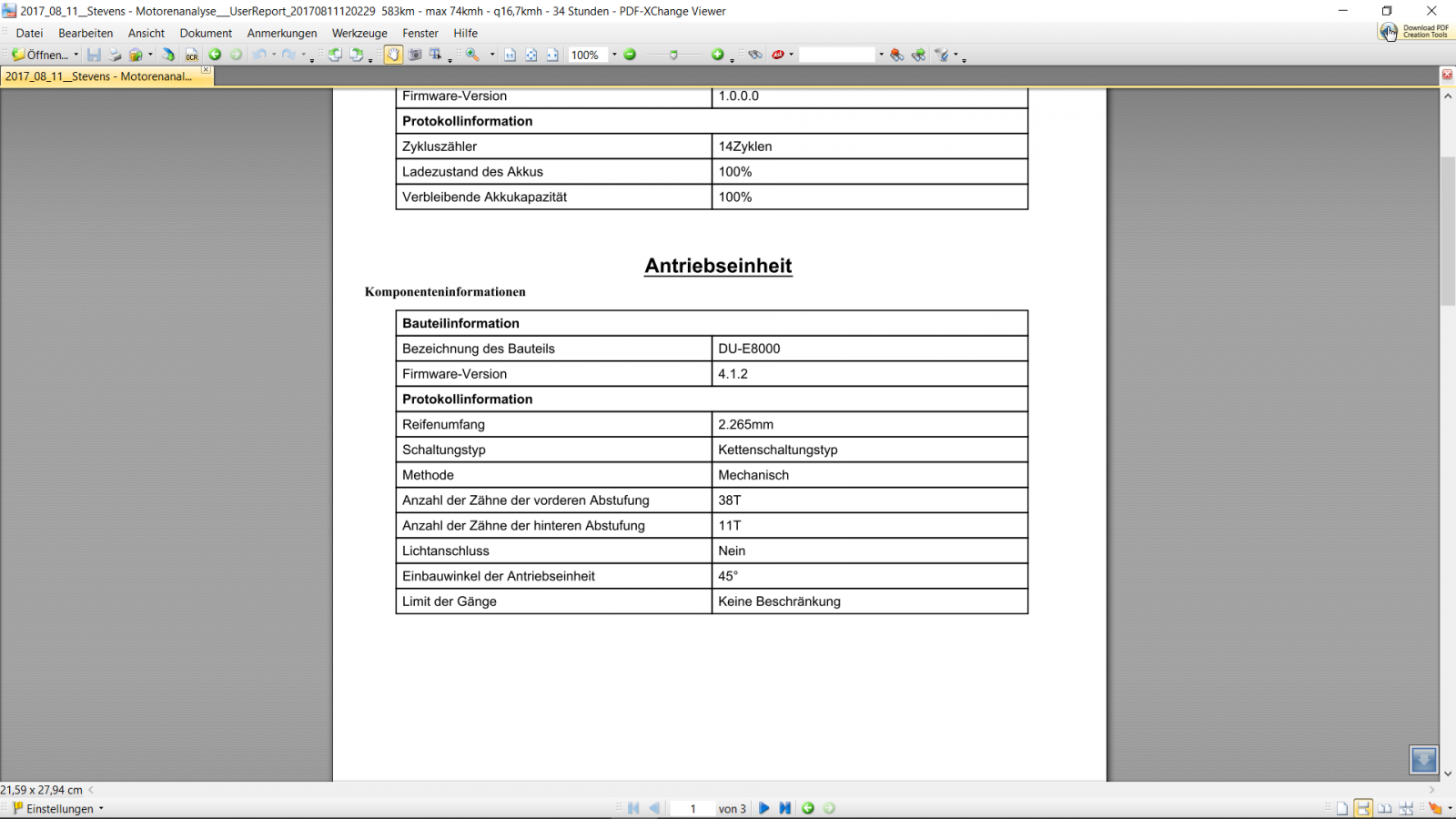Open the Bearbeiten menu

pyautogui.click(x=86, y=33)
